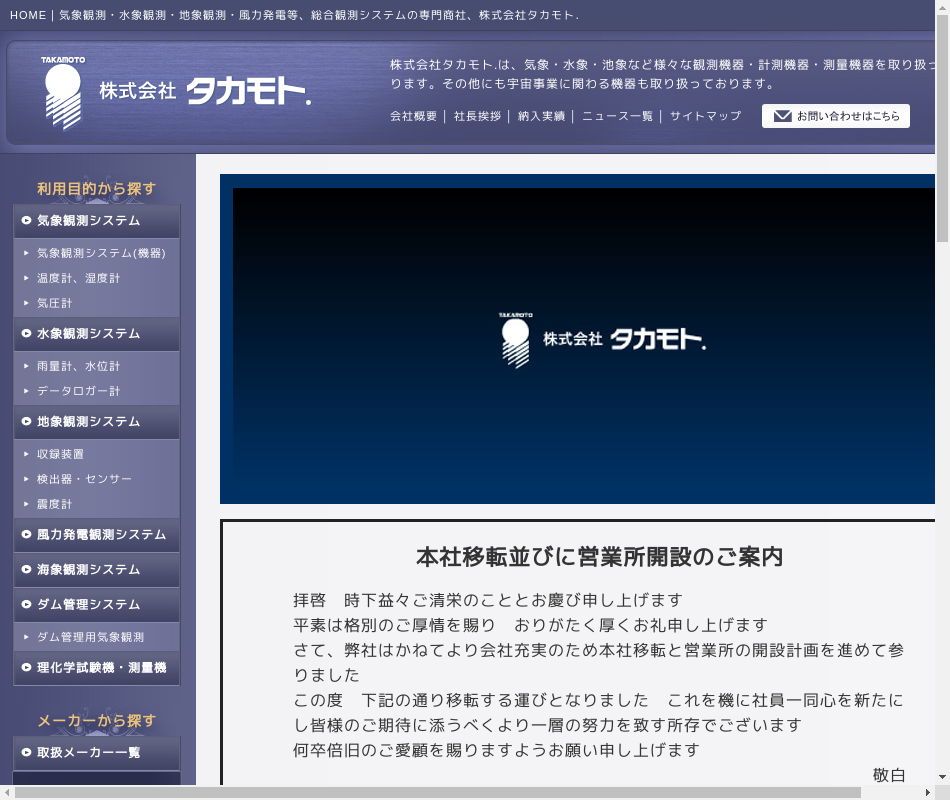Select the 気圧計 sidebar link
This screenshot has width=950, height=800.
coord(55,303)
